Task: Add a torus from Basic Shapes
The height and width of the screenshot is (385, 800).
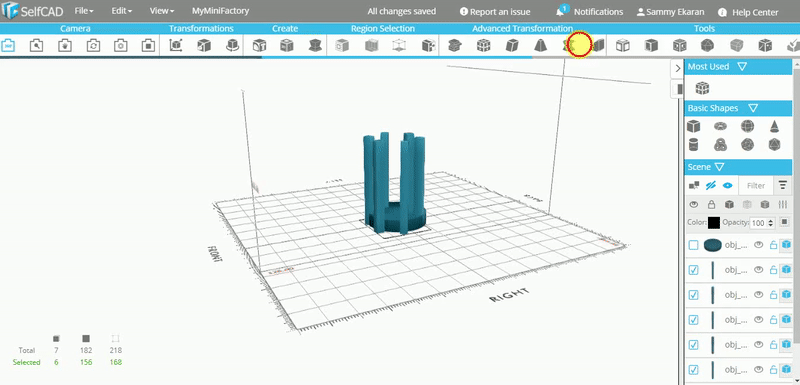Action: [x=720, y=125]
